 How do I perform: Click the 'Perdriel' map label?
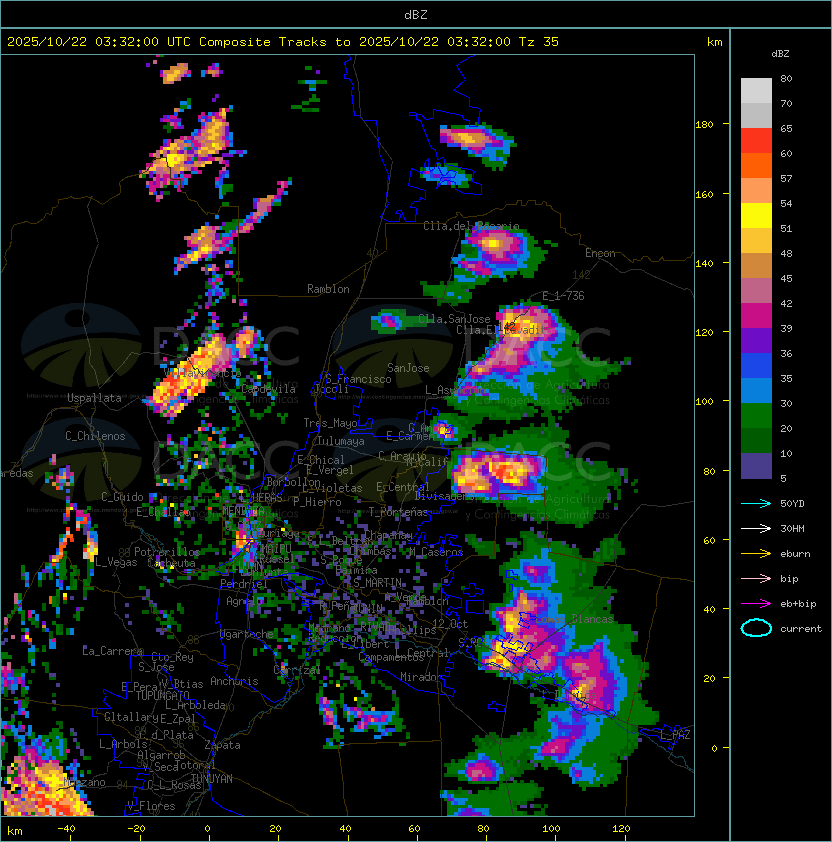tap(244, 584)
